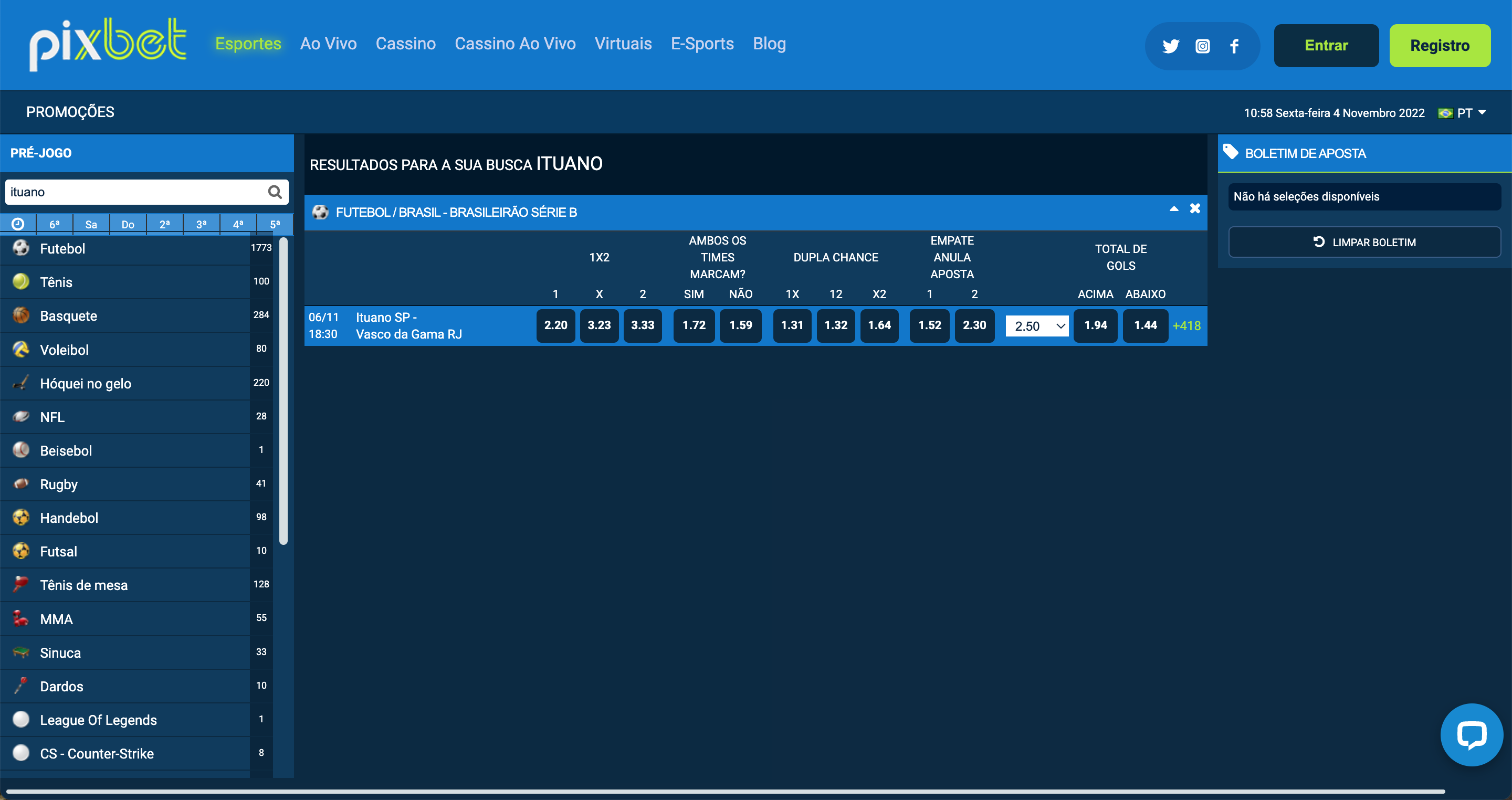
Task: Select the 5ª day filter tab
Action: coord(275,224)
